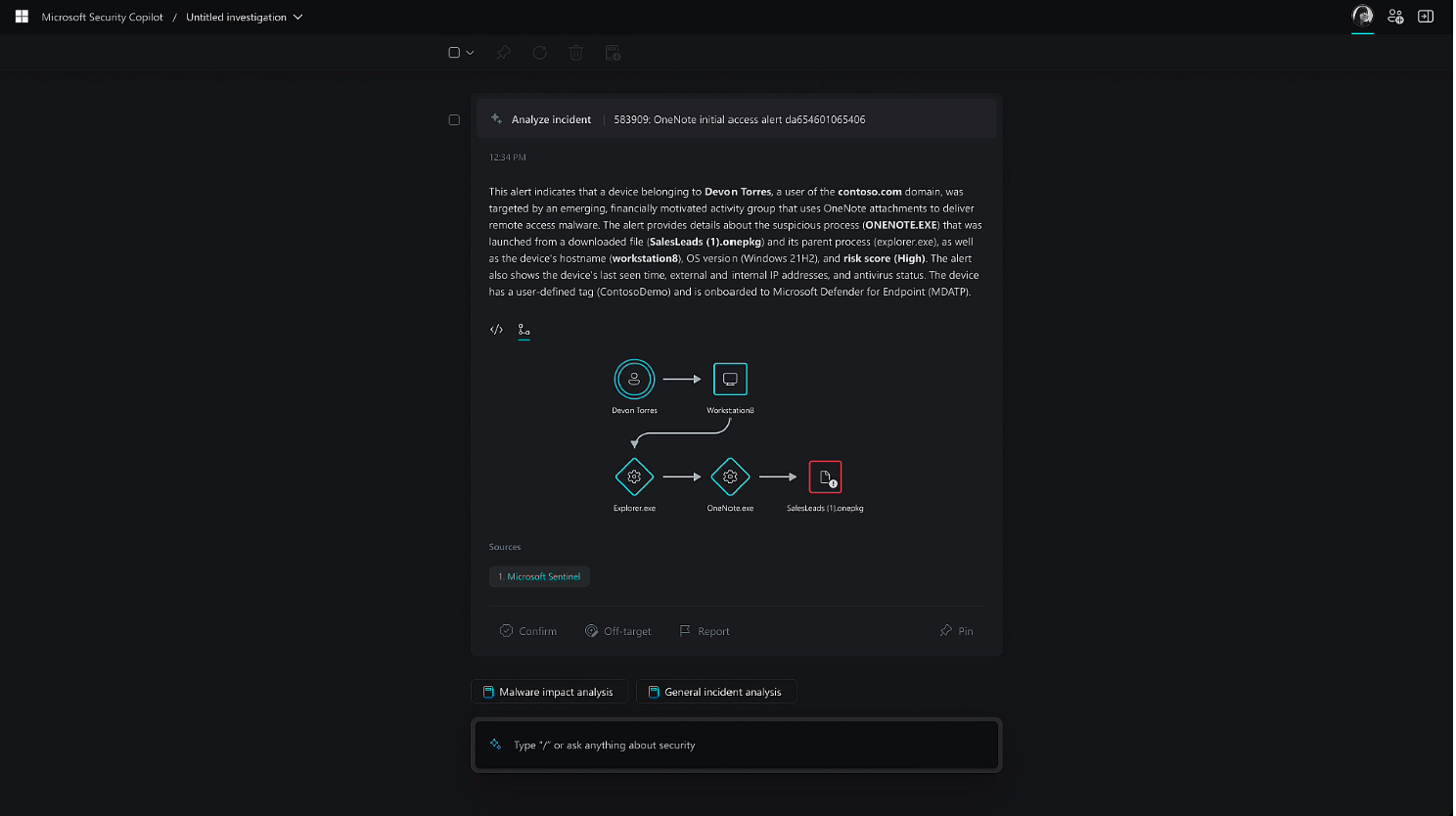Click the Analyze incident prompt header

737,119
